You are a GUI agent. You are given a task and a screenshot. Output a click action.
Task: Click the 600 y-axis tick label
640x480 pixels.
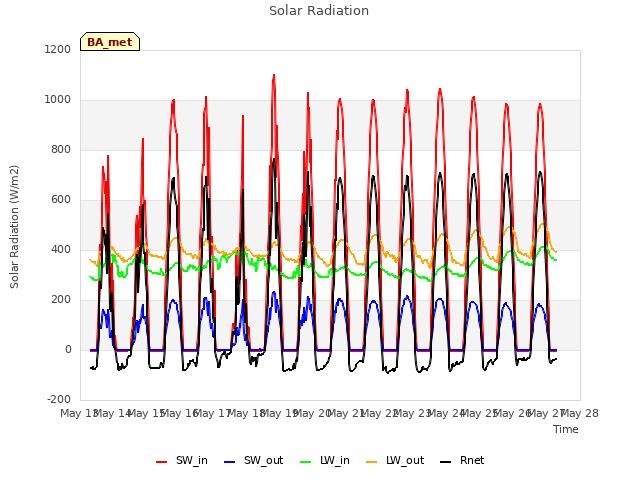pyautogui.click(x=61, y=200)
